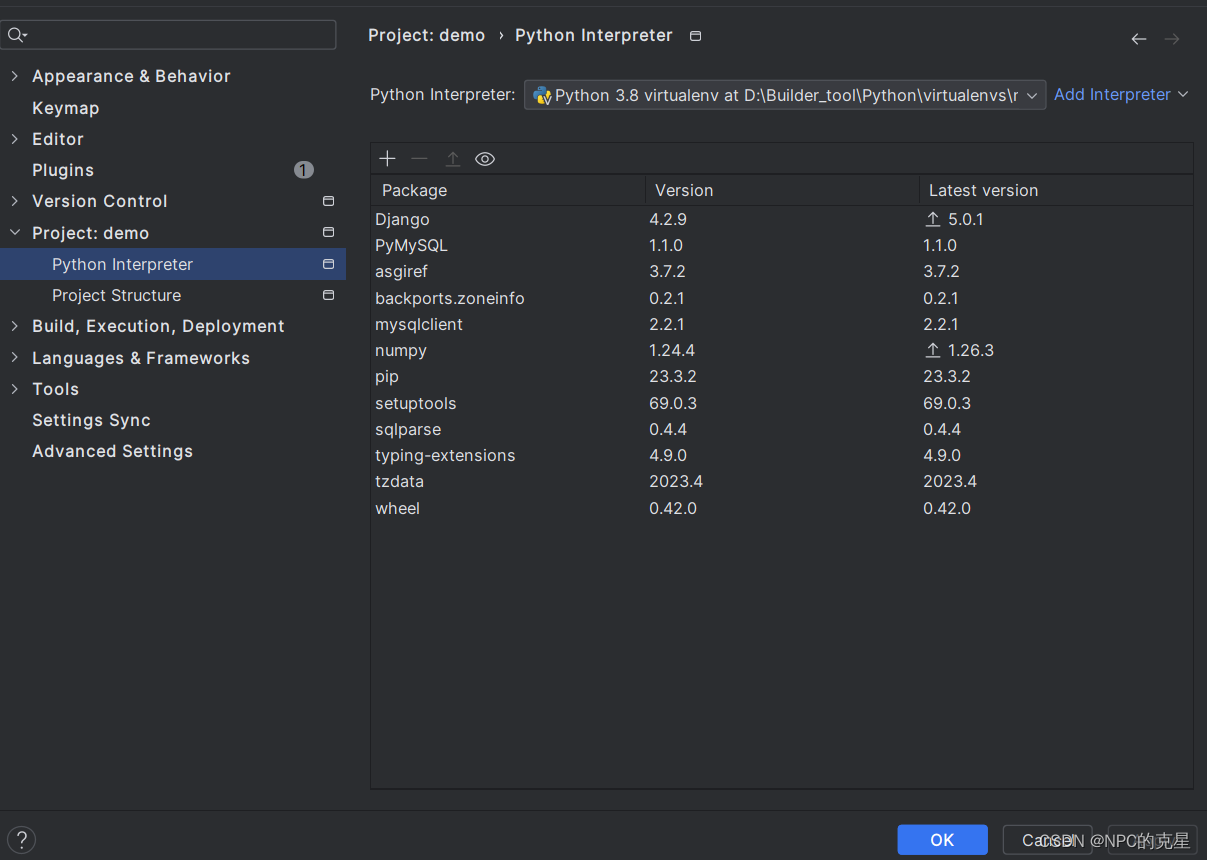Sort by Package column header

tap(508, 190)
